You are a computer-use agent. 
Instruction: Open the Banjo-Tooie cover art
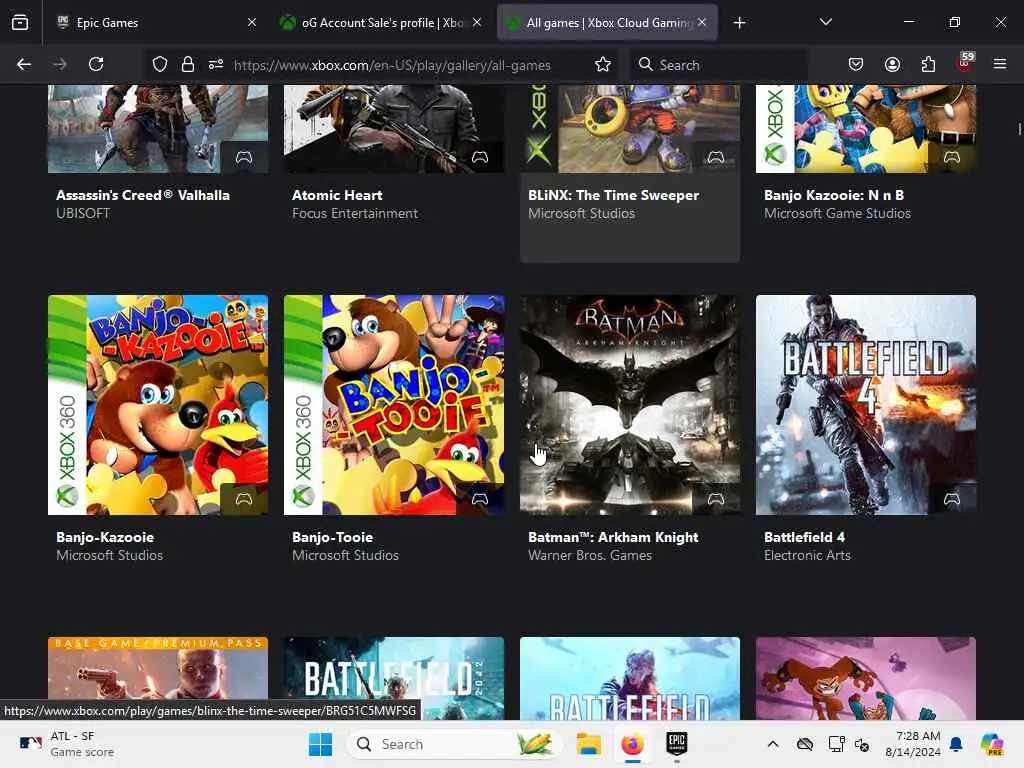[394, 405]
